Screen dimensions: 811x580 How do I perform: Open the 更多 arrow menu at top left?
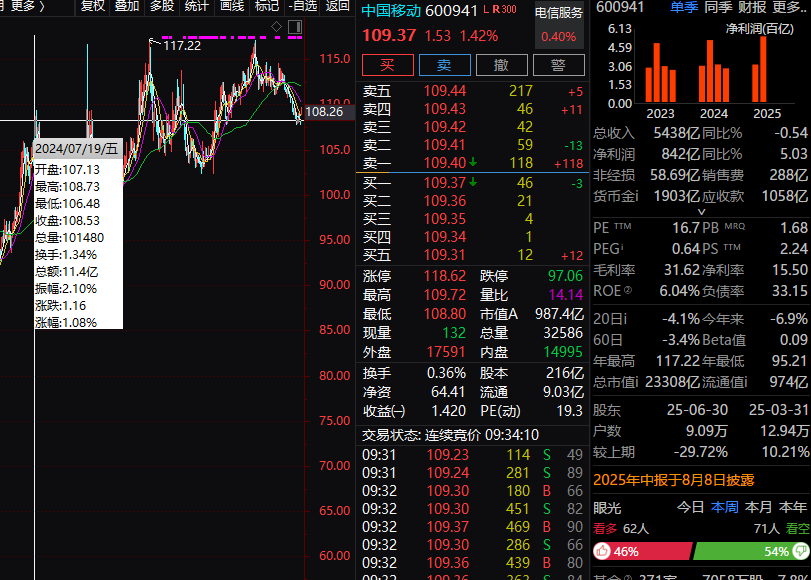click(28, 6)
